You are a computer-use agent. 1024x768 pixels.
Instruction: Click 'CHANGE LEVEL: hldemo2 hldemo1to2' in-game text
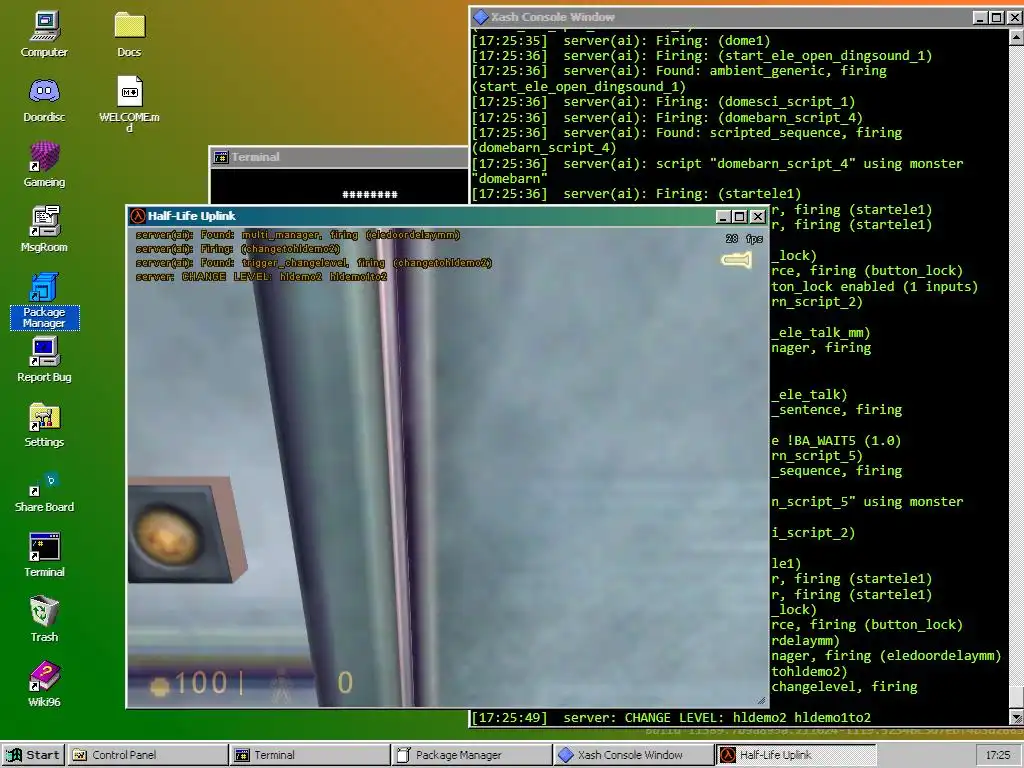[x=284, y=277]
